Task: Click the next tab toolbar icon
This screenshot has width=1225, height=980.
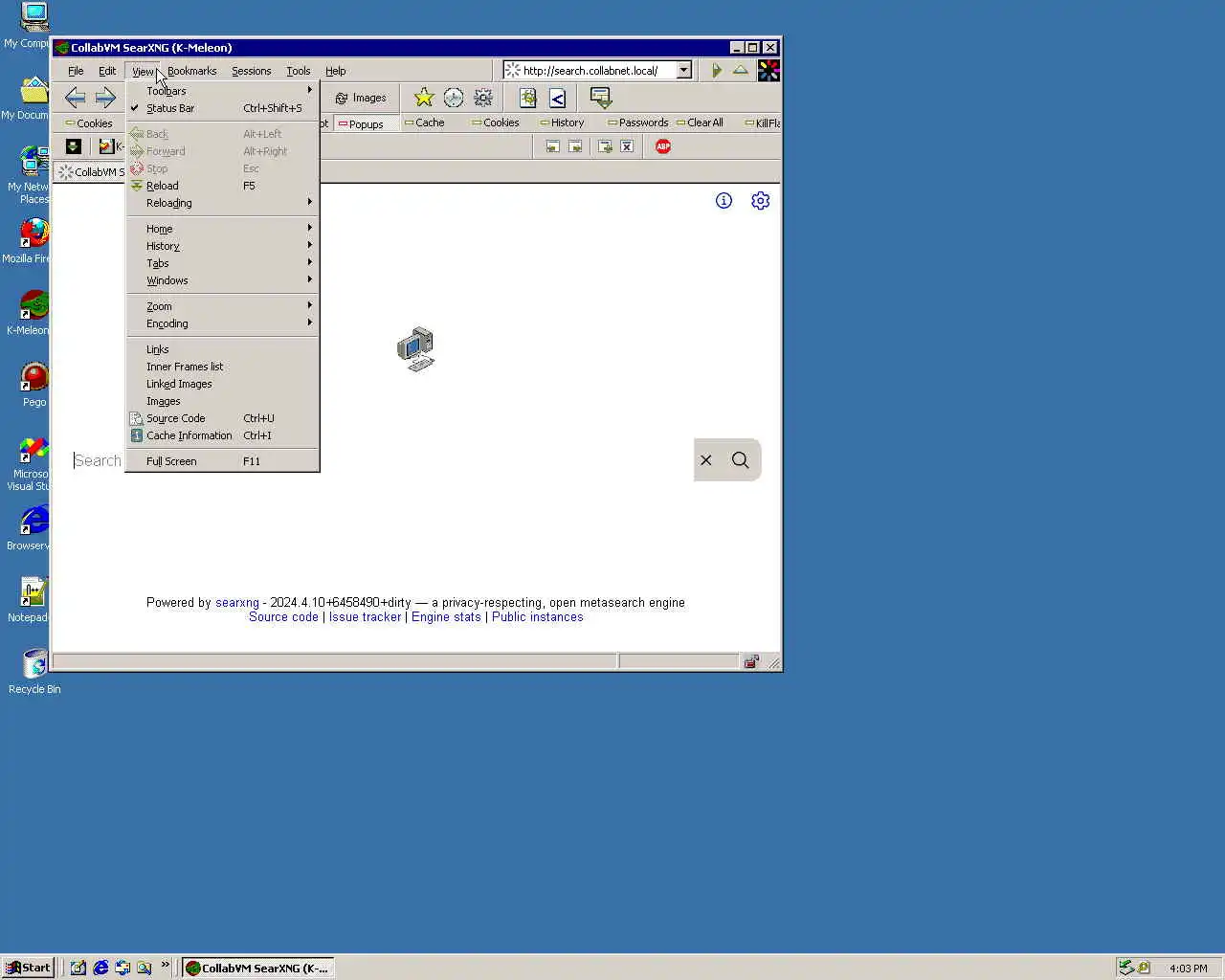Action: [575, 146]
